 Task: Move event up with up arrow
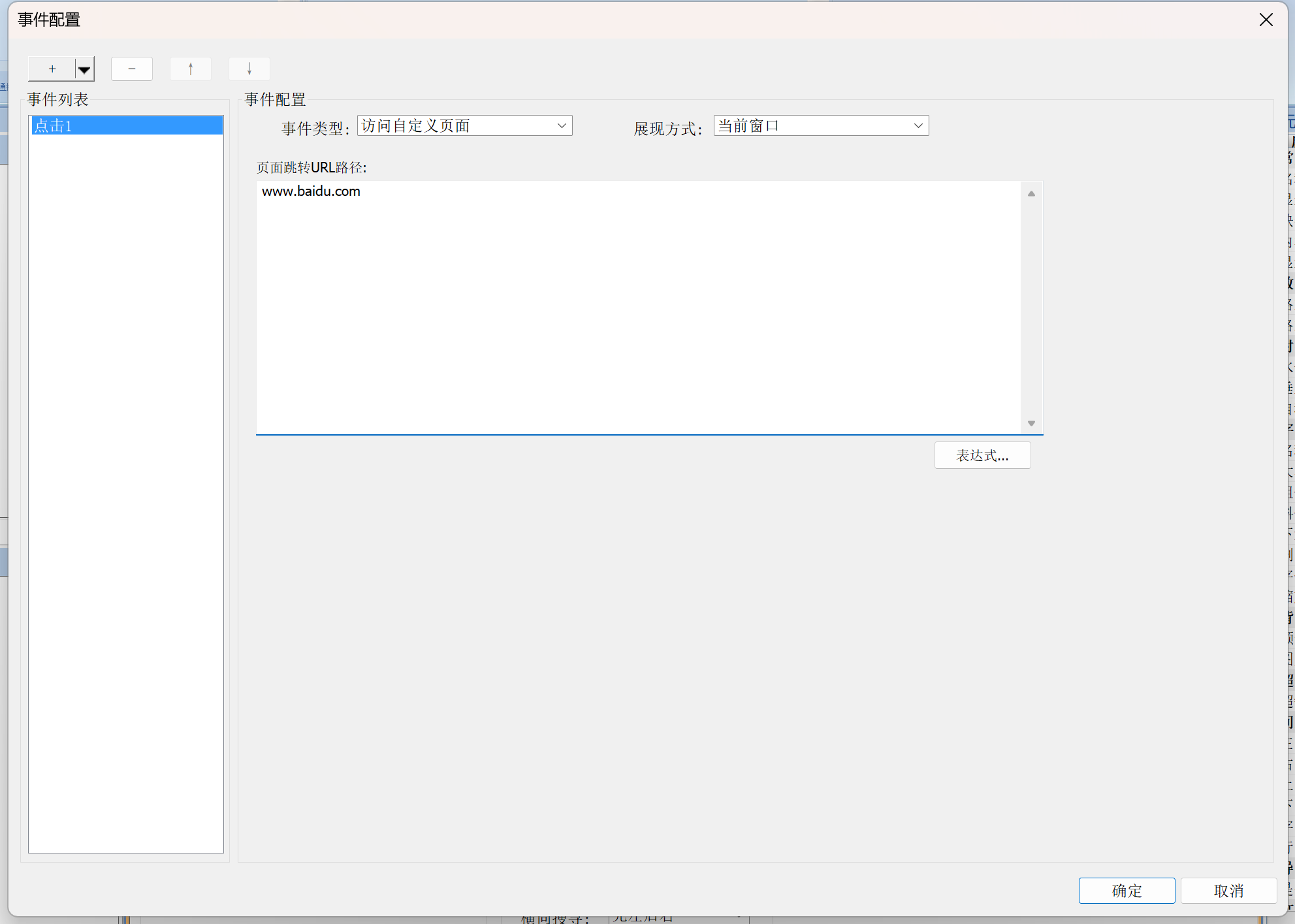(191, 69)
